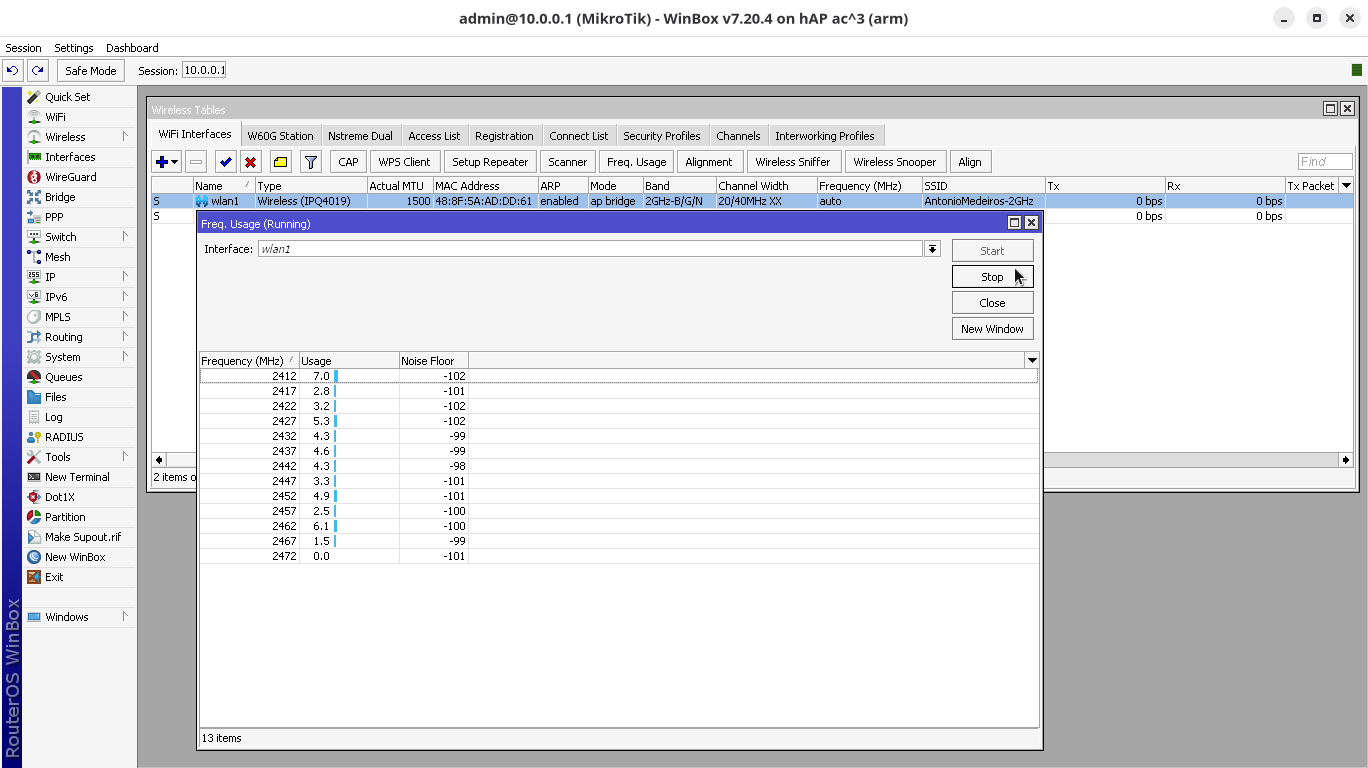Click the Redo arrow in the toolbar

point(38,70)
